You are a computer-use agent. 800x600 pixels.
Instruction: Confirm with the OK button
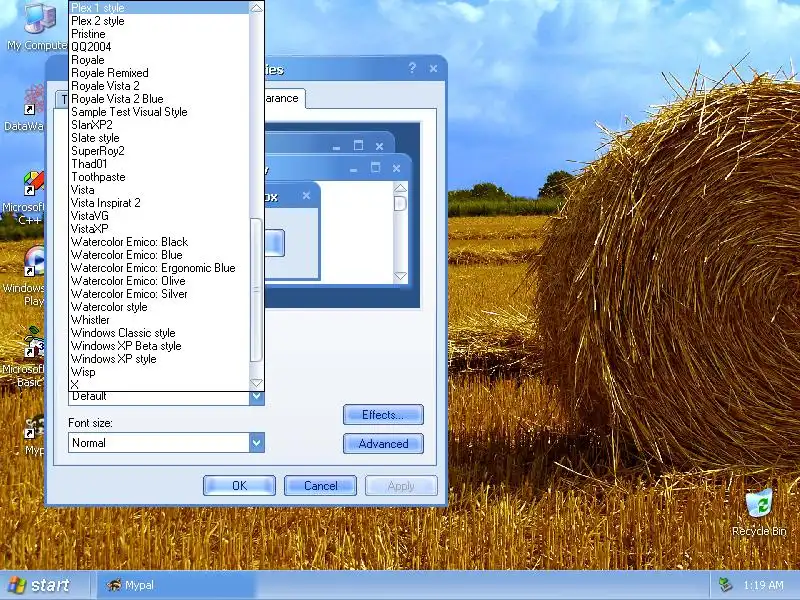239,486
